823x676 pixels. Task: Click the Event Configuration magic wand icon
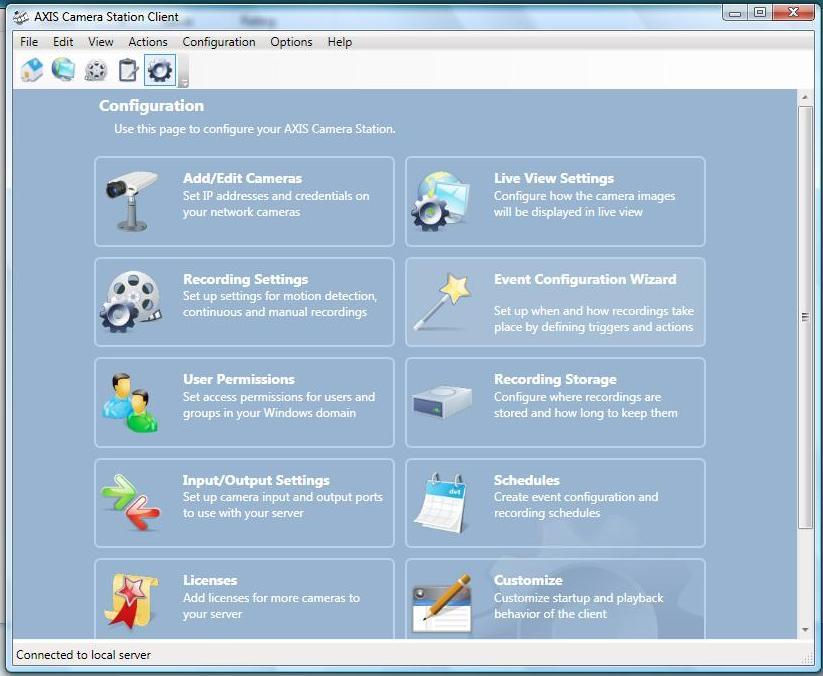point(442,301)
